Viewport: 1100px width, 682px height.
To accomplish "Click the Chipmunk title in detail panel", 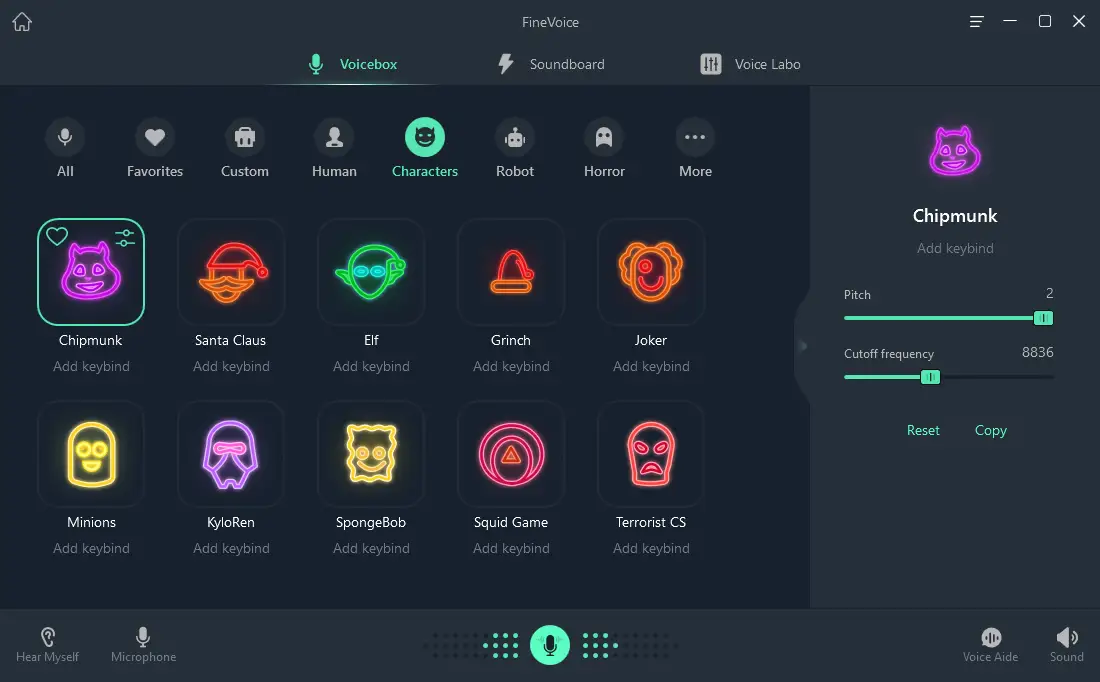I will tap(955, 215).
